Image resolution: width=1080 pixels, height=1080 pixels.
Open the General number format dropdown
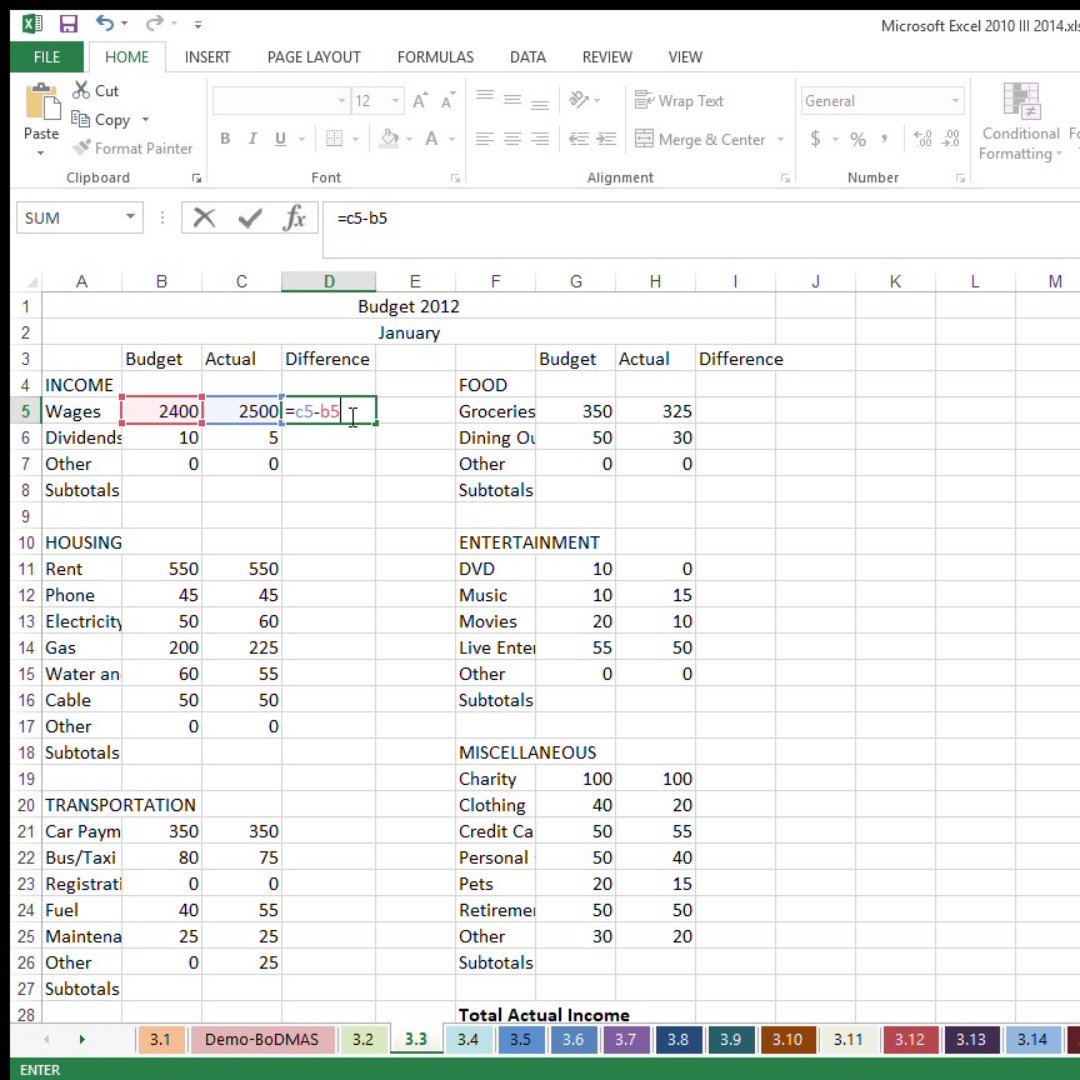pos(955,101)
